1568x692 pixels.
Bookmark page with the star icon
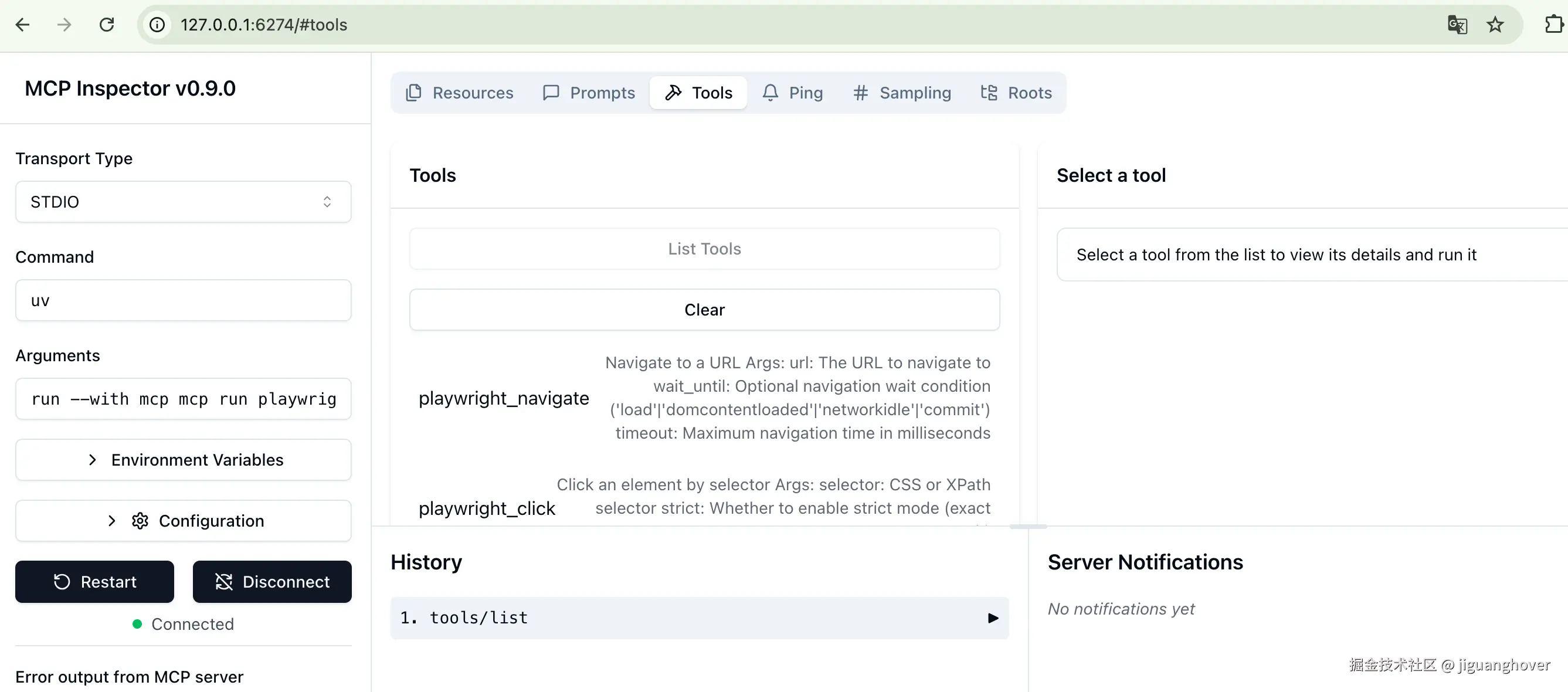click(1495, 25)
